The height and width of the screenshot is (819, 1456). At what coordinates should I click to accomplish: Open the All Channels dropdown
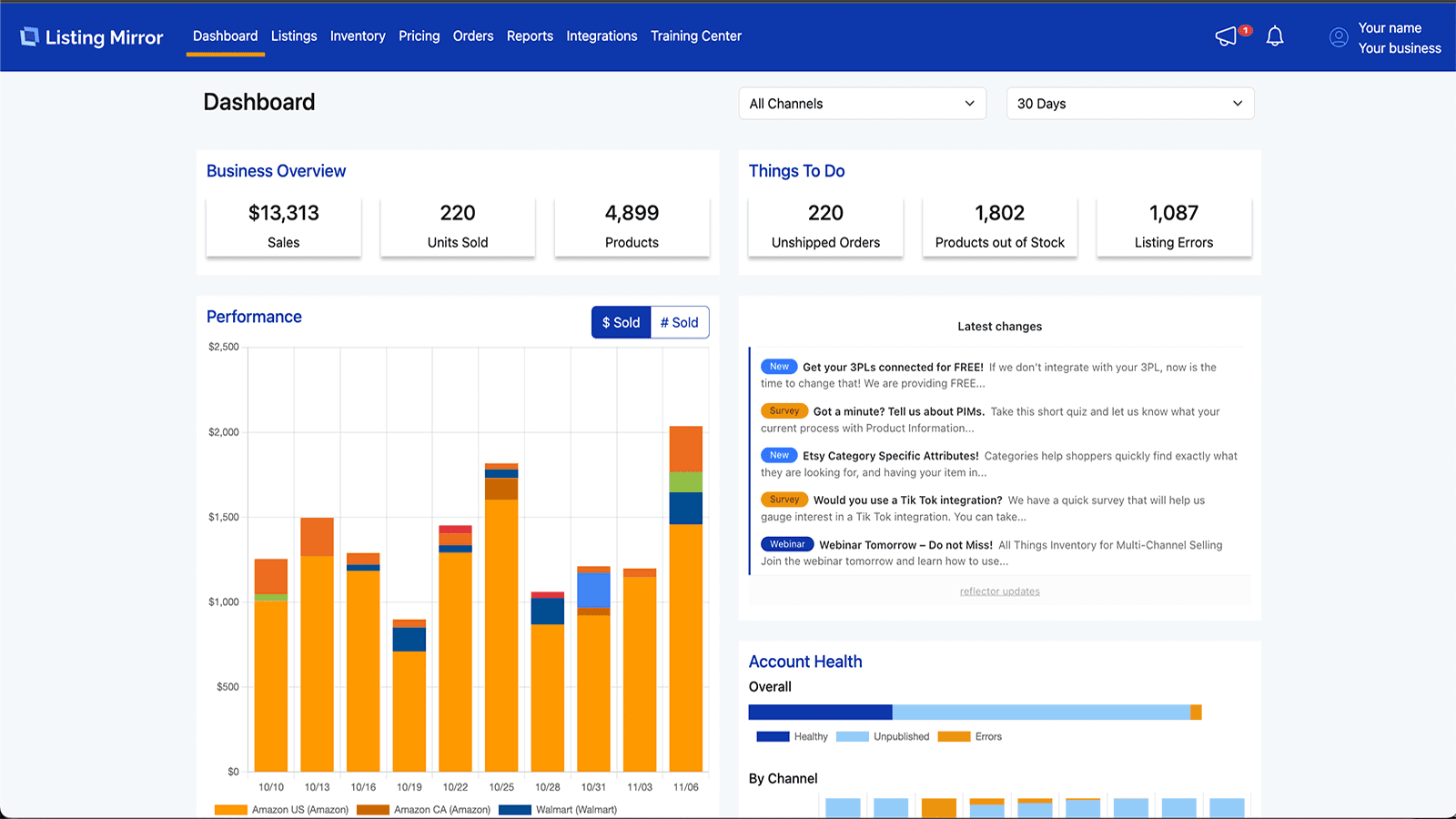[862, 103]
